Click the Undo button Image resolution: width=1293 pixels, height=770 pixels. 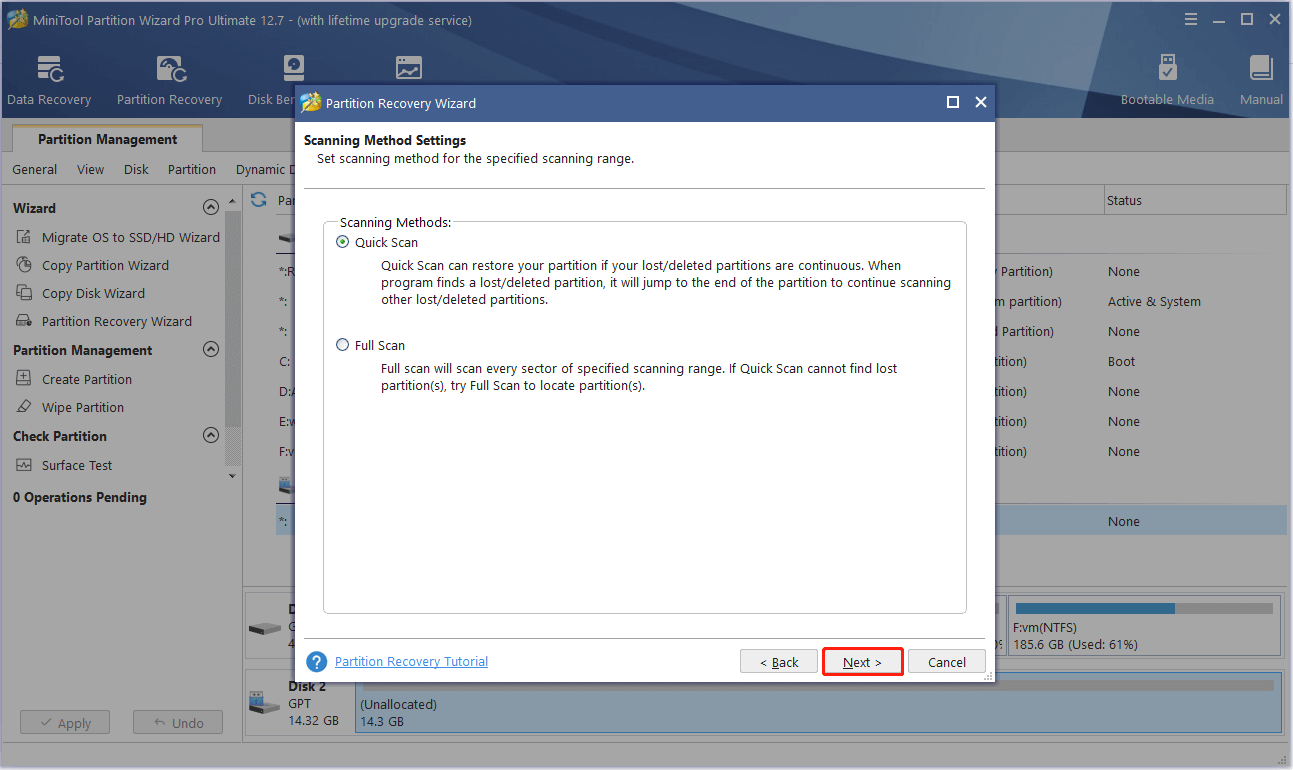coord(178,723)
